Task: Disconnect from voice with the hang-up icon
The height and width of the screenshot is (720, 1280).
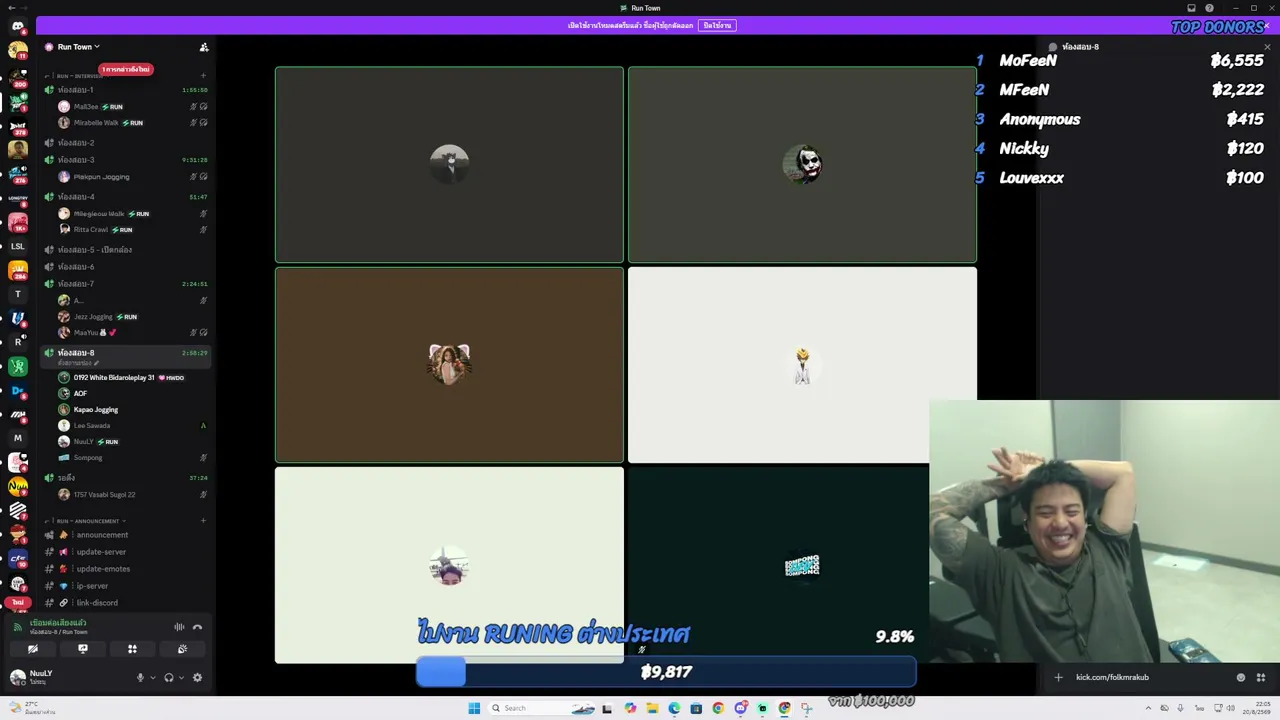Action: pyautogui.click(x=197, y=627)
